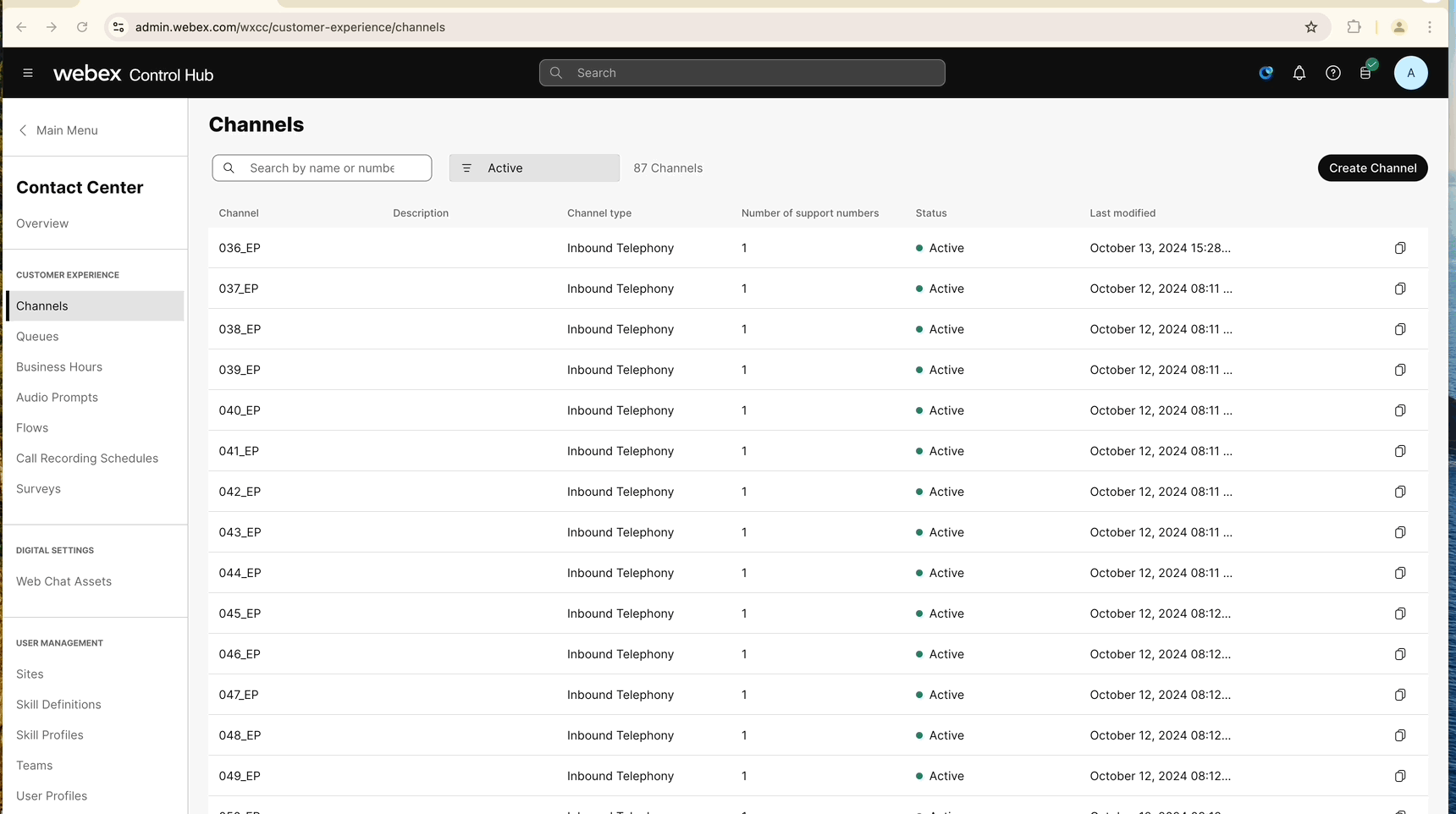The height and width of the screenshot is (814, 1456).
Task: Click the Control Hub global search bar
Action: 742,74
